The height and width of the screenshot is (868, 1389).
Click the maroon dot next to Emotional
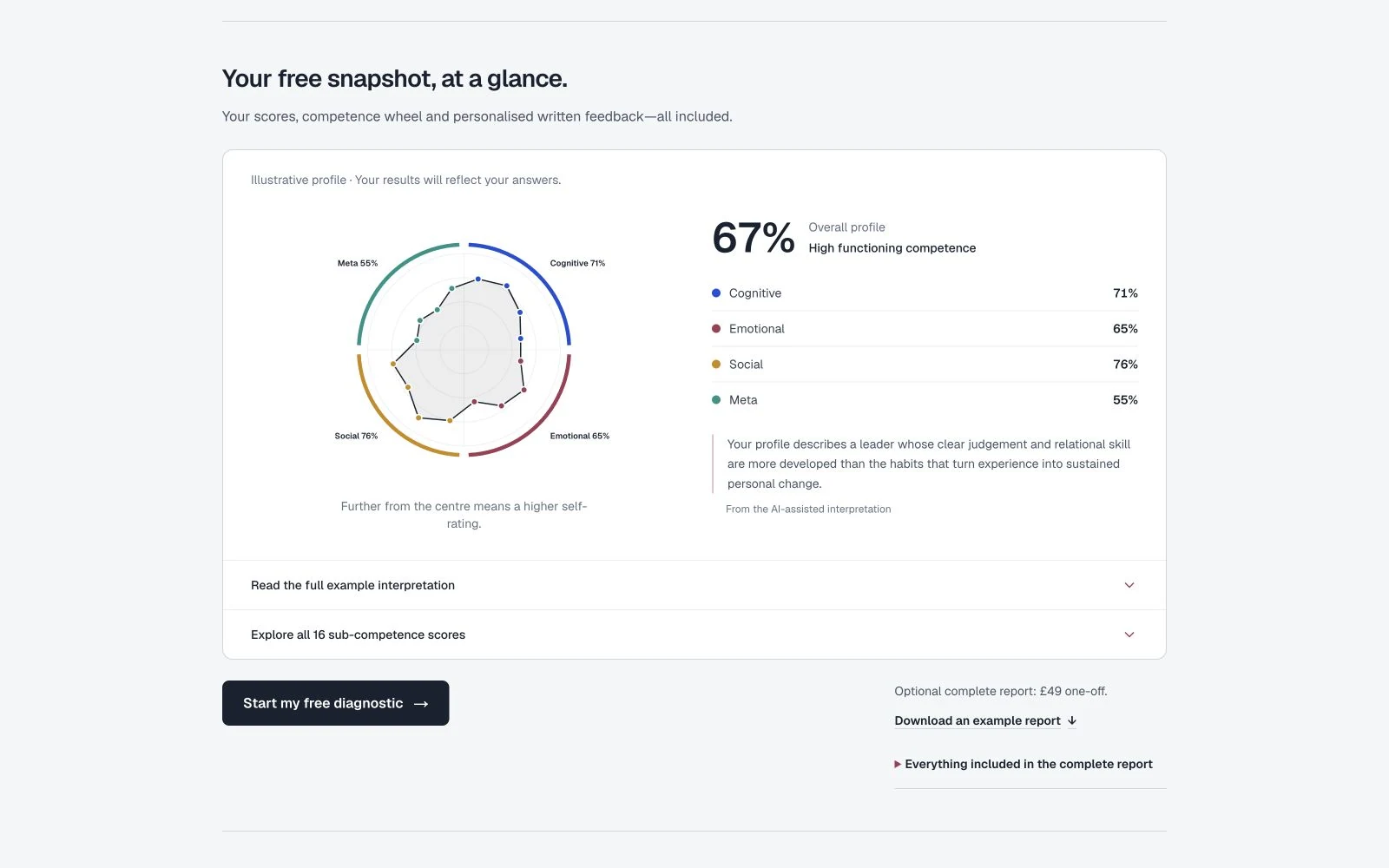(x=716, y=329)
